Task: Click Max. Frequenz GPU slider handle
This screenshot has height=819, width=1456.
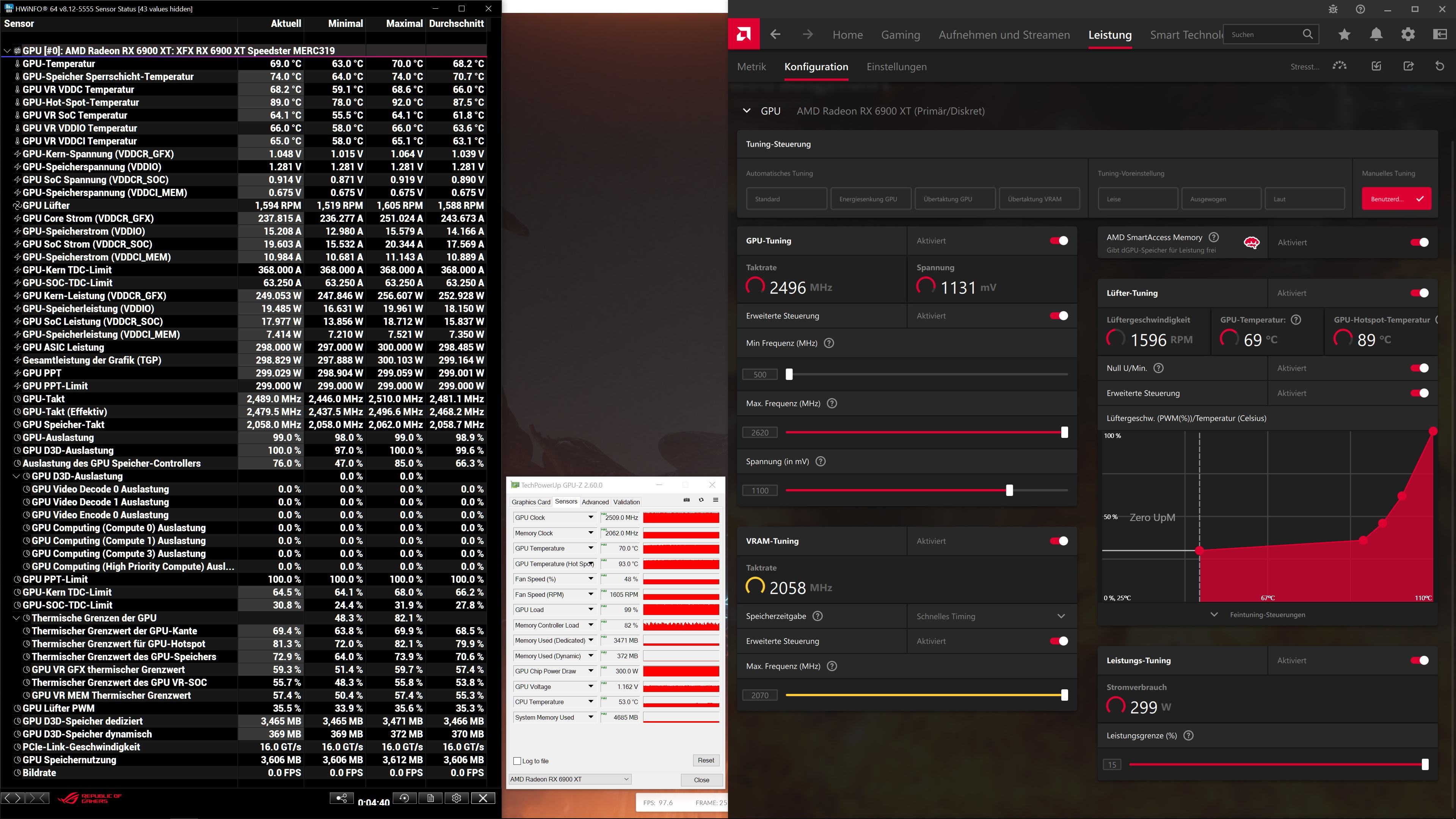Action: [x=1064, y=432]
